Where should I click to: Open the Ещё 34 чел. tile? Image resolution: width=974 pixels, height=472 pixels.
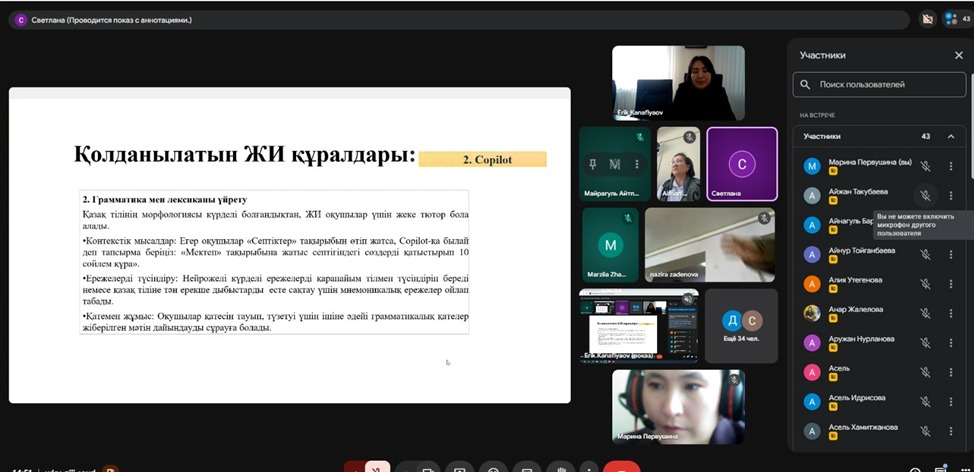741,326
